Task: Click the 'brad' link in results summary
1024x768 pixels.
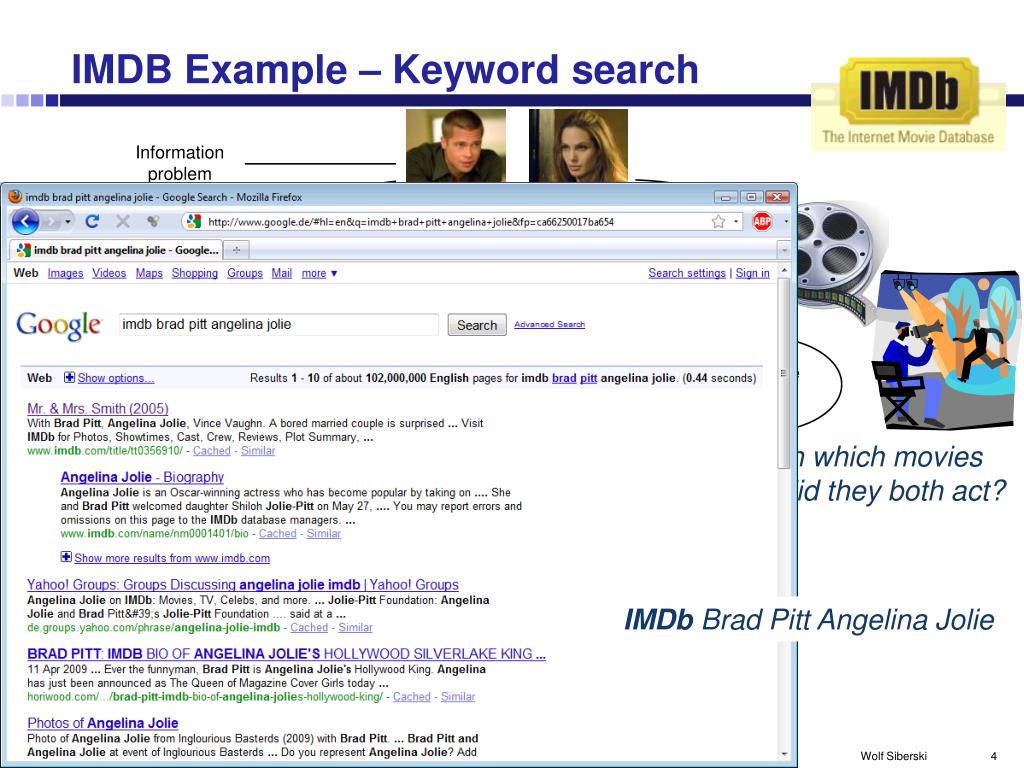Action: point(564,377)
